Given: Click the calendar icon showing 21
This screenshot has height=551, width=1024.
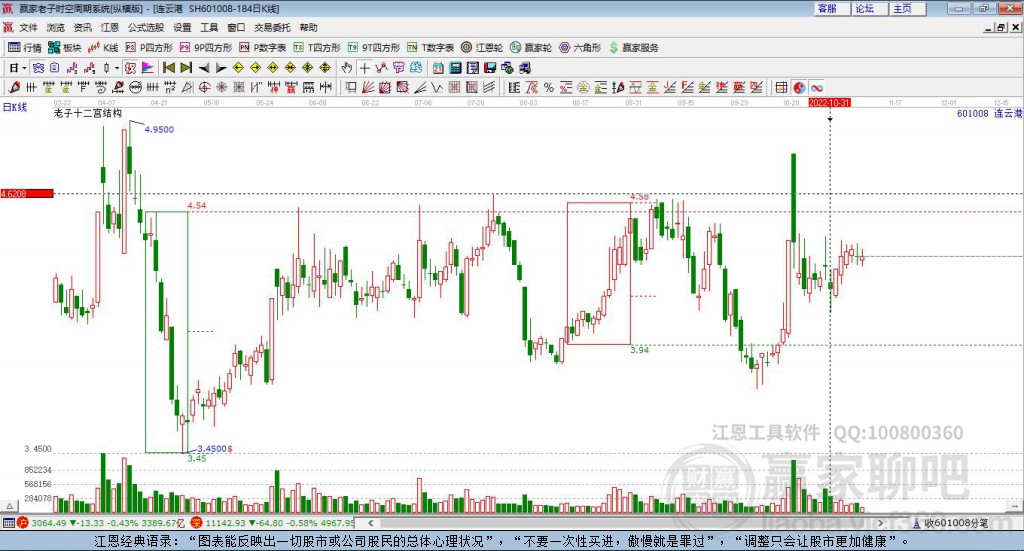Looking at the screenshot, I should (438, 68).
